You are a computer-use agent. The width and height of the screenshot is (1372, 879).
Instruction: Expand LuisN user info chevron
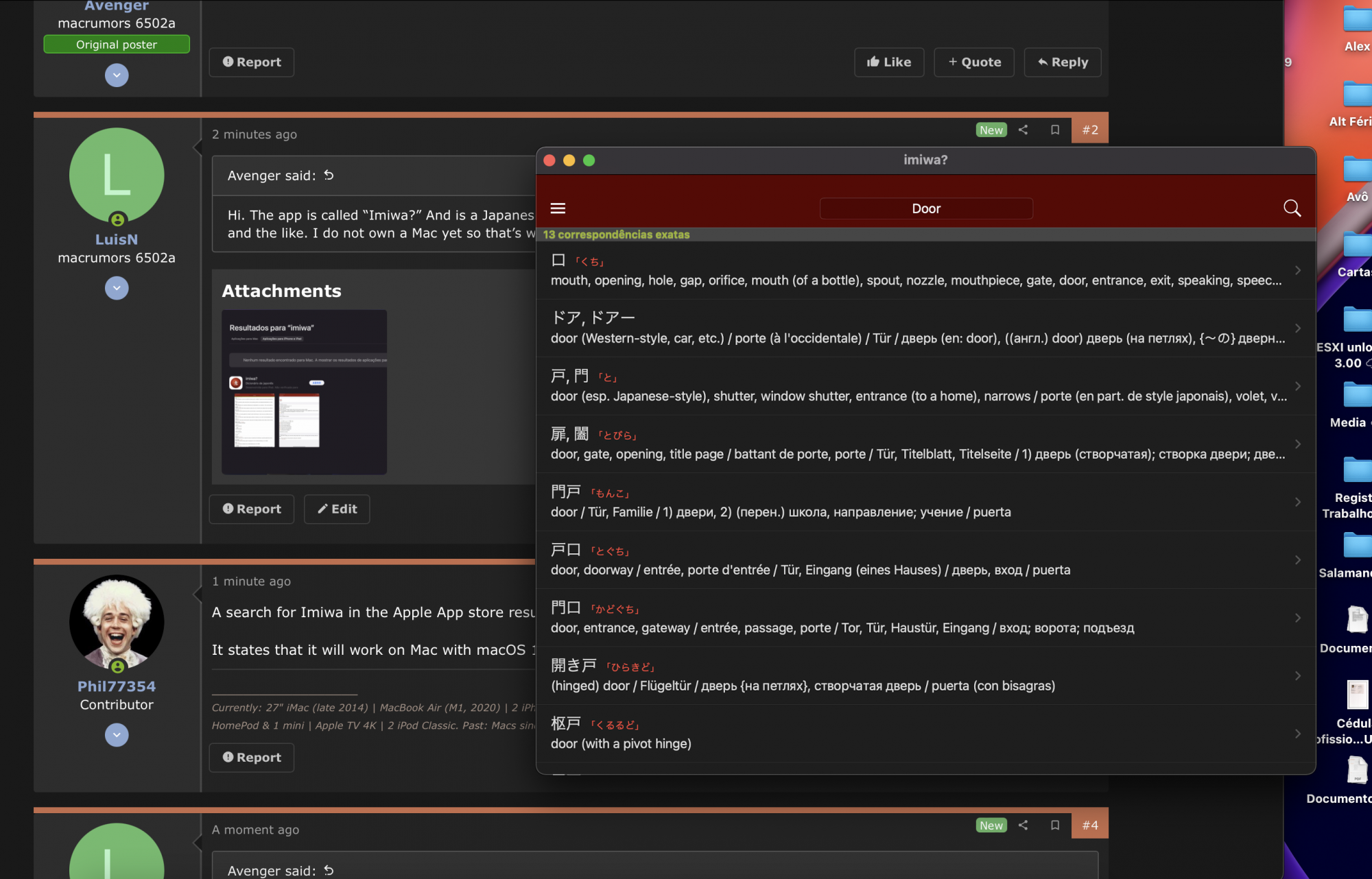pyautogui.click(x=117, y=288)
